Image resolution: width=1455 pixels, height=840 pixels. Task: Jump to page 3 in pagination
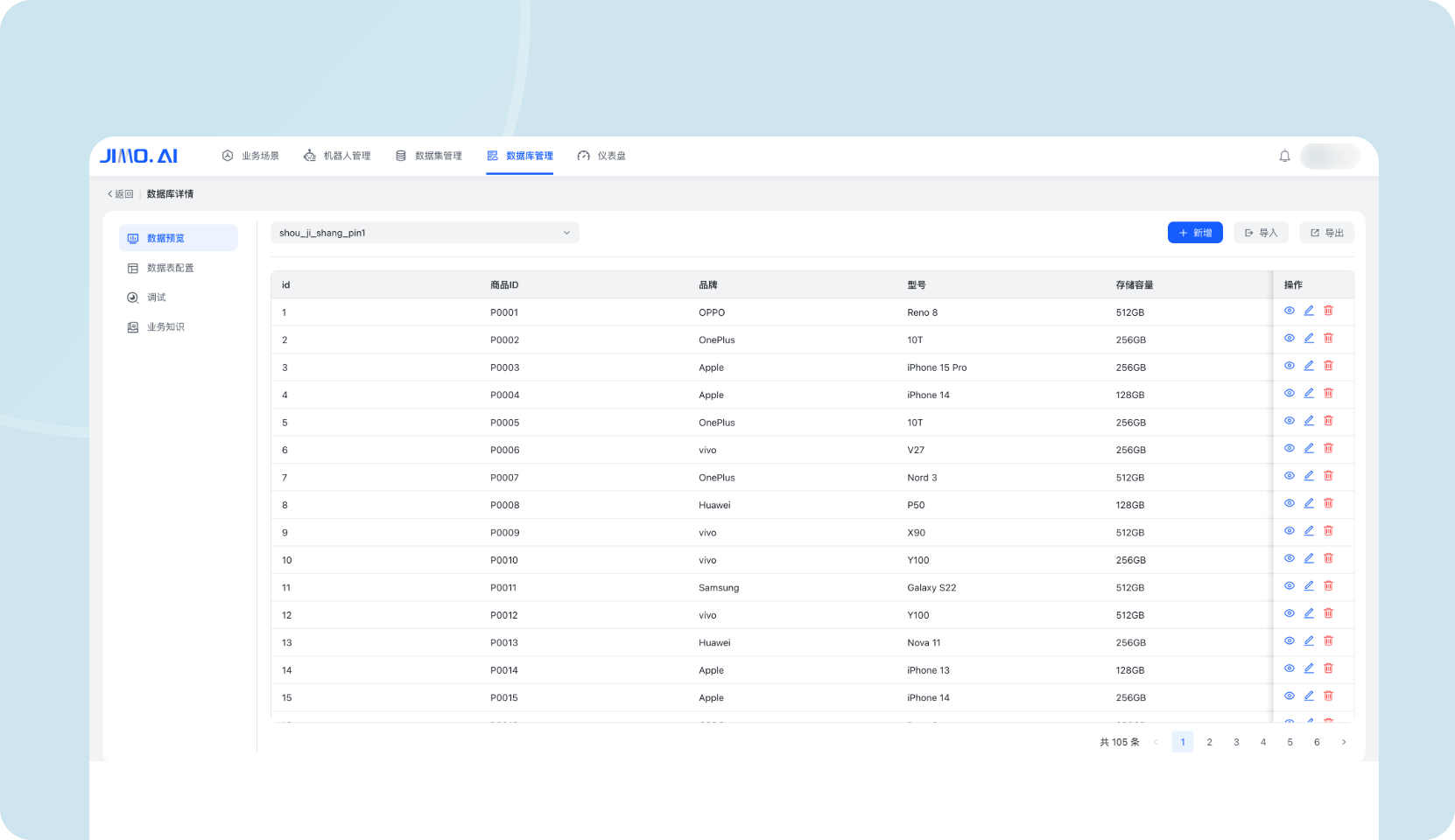click(1236, 742)
